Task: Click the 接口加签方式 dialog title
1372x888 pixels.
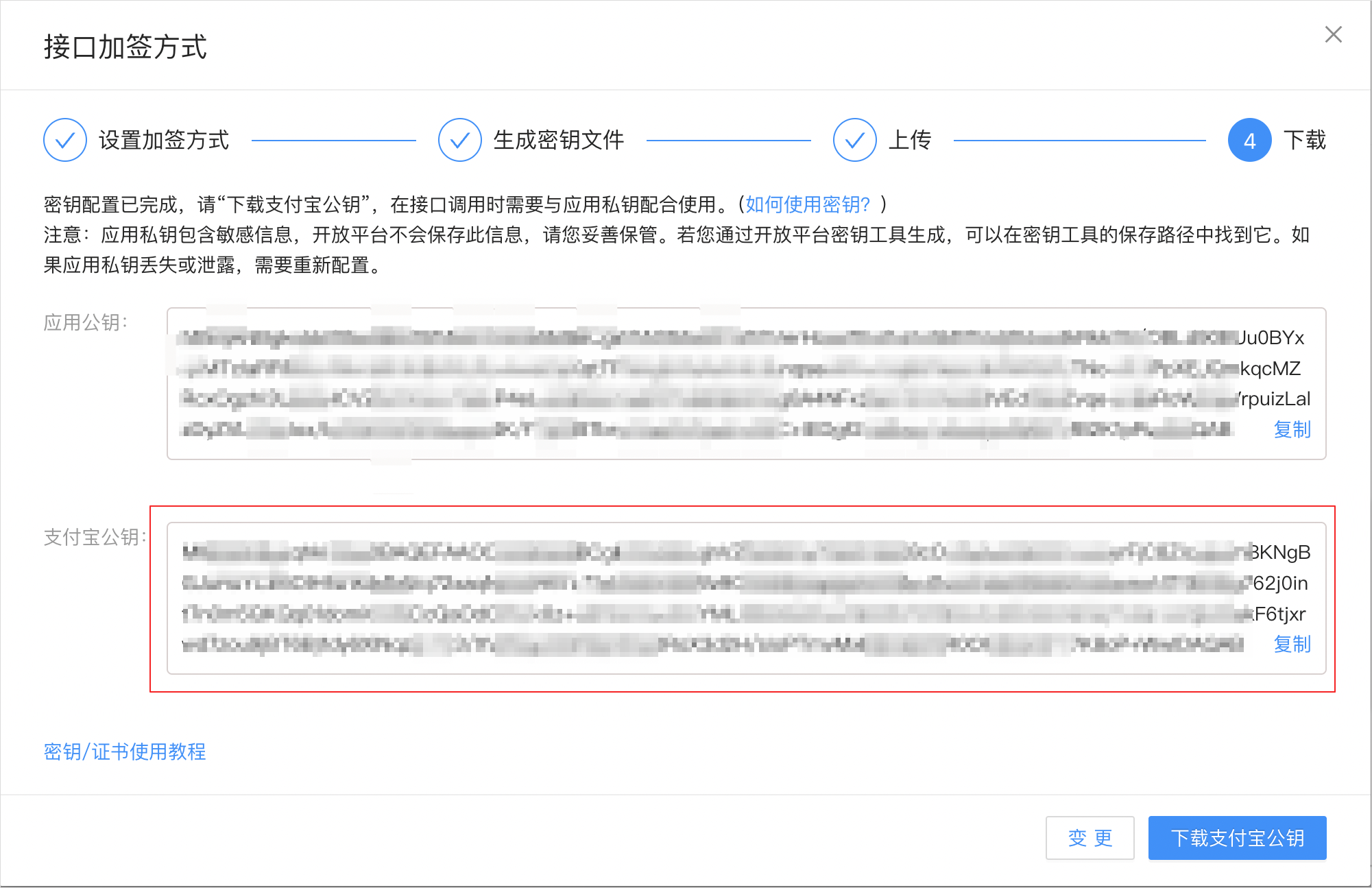Action: click(125, 47)
